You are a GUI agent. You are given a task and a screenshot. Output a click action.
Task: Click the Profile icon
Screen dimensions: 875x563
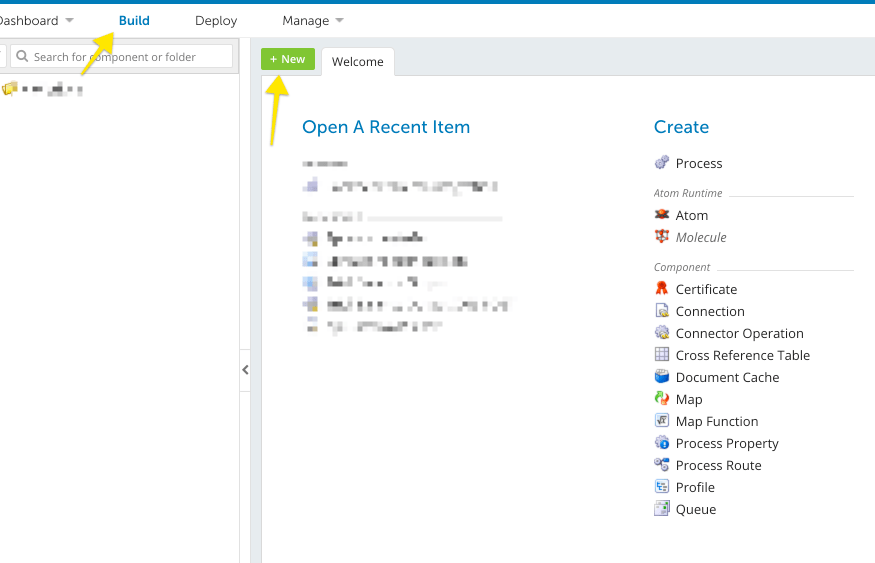point(661,487)
